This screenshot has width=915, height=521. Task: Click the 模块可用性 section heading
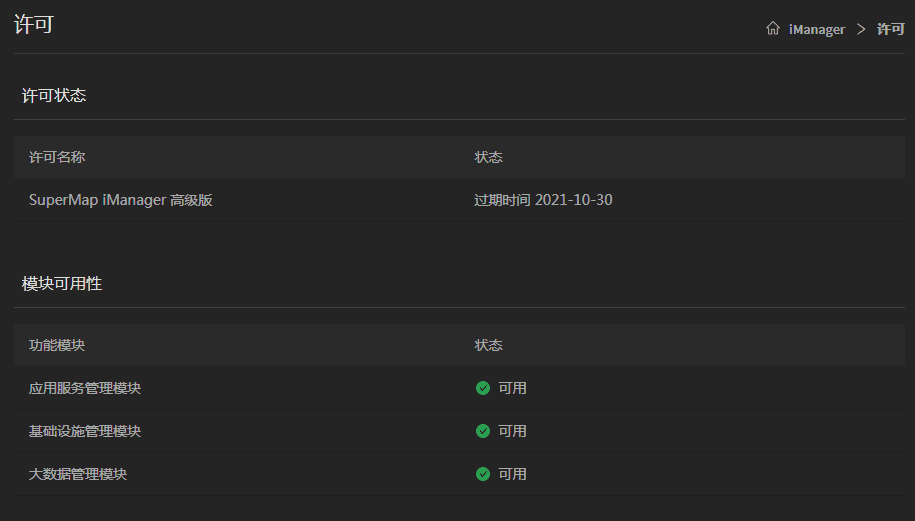pyautogui.click(x=62, y=284)
